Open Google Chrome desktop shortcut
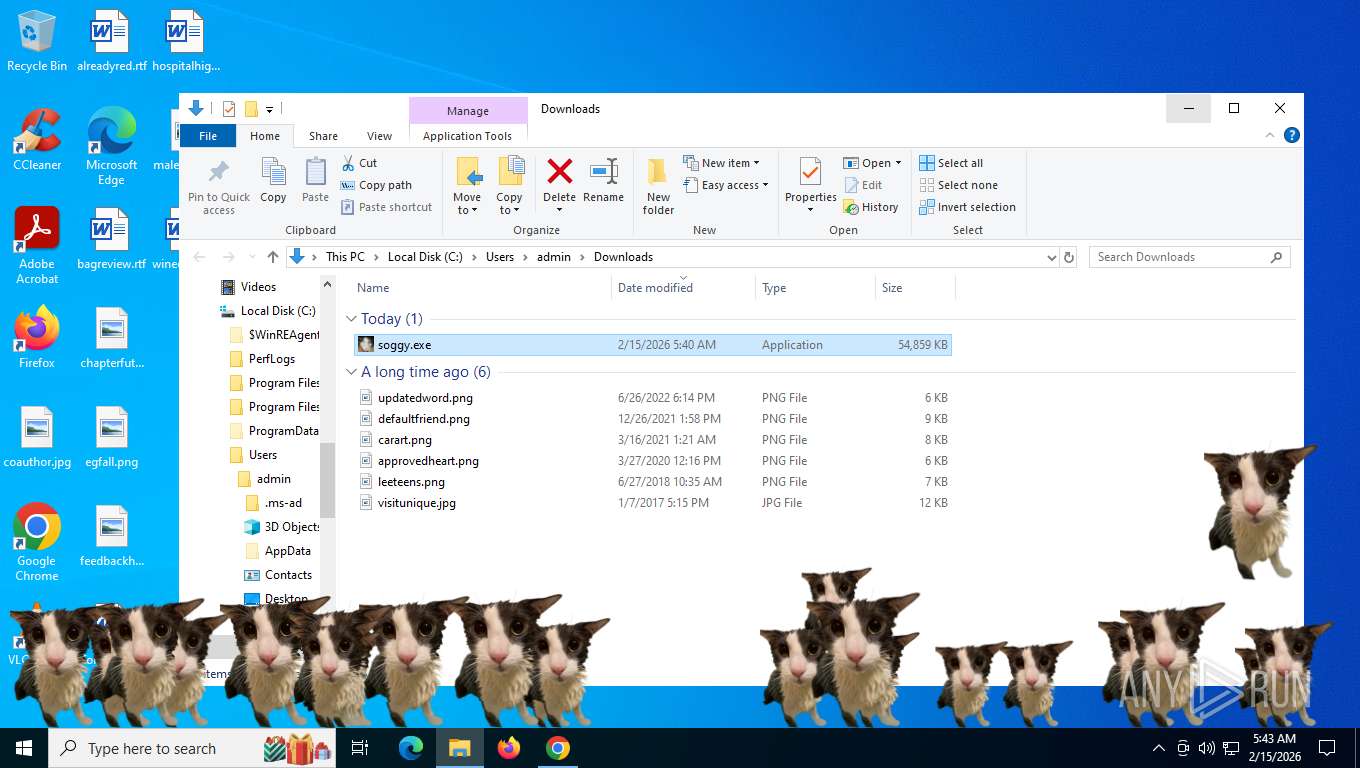 pyautogui.click(x=37, y=541)
